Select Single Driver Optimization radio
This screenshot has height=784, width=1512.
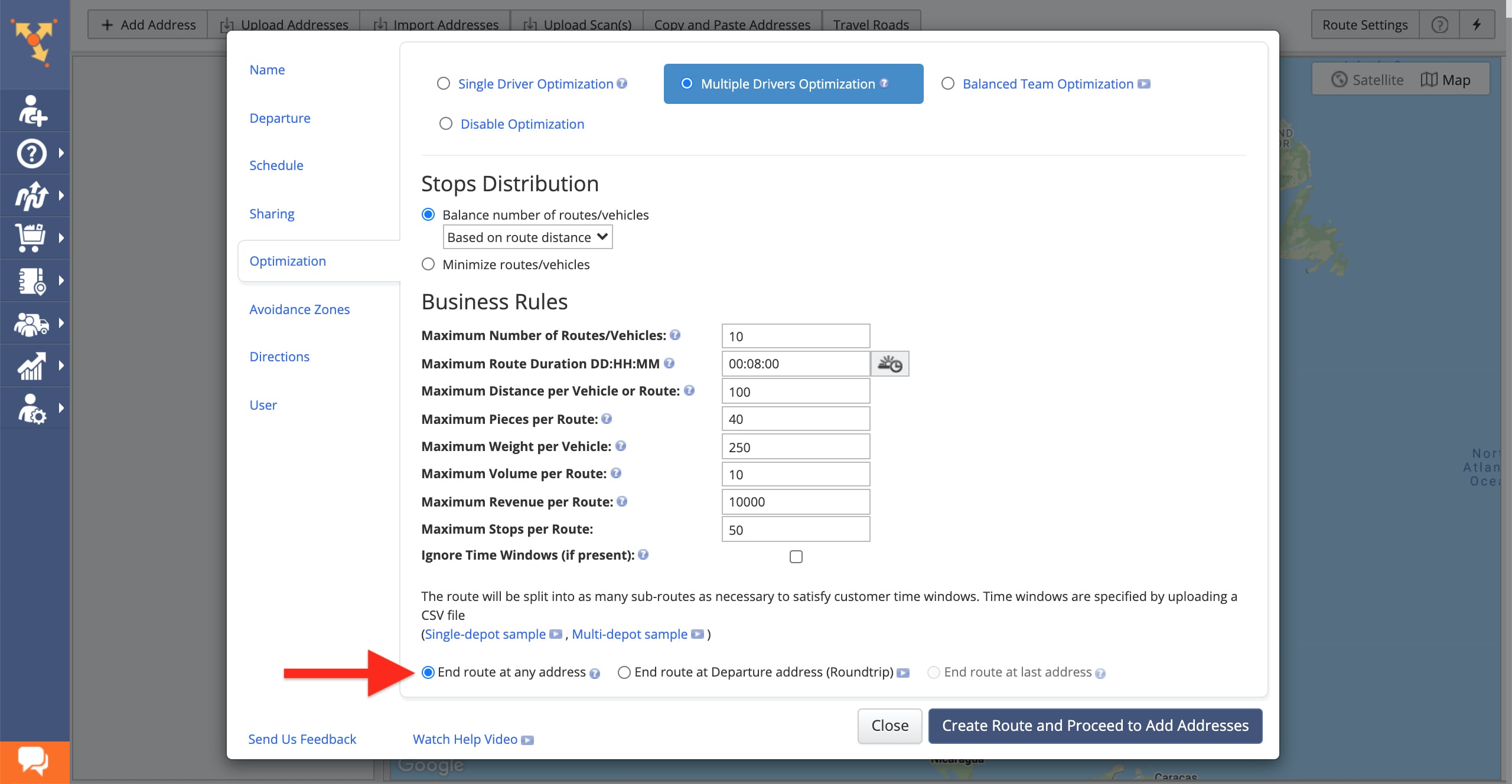point(444,84)
